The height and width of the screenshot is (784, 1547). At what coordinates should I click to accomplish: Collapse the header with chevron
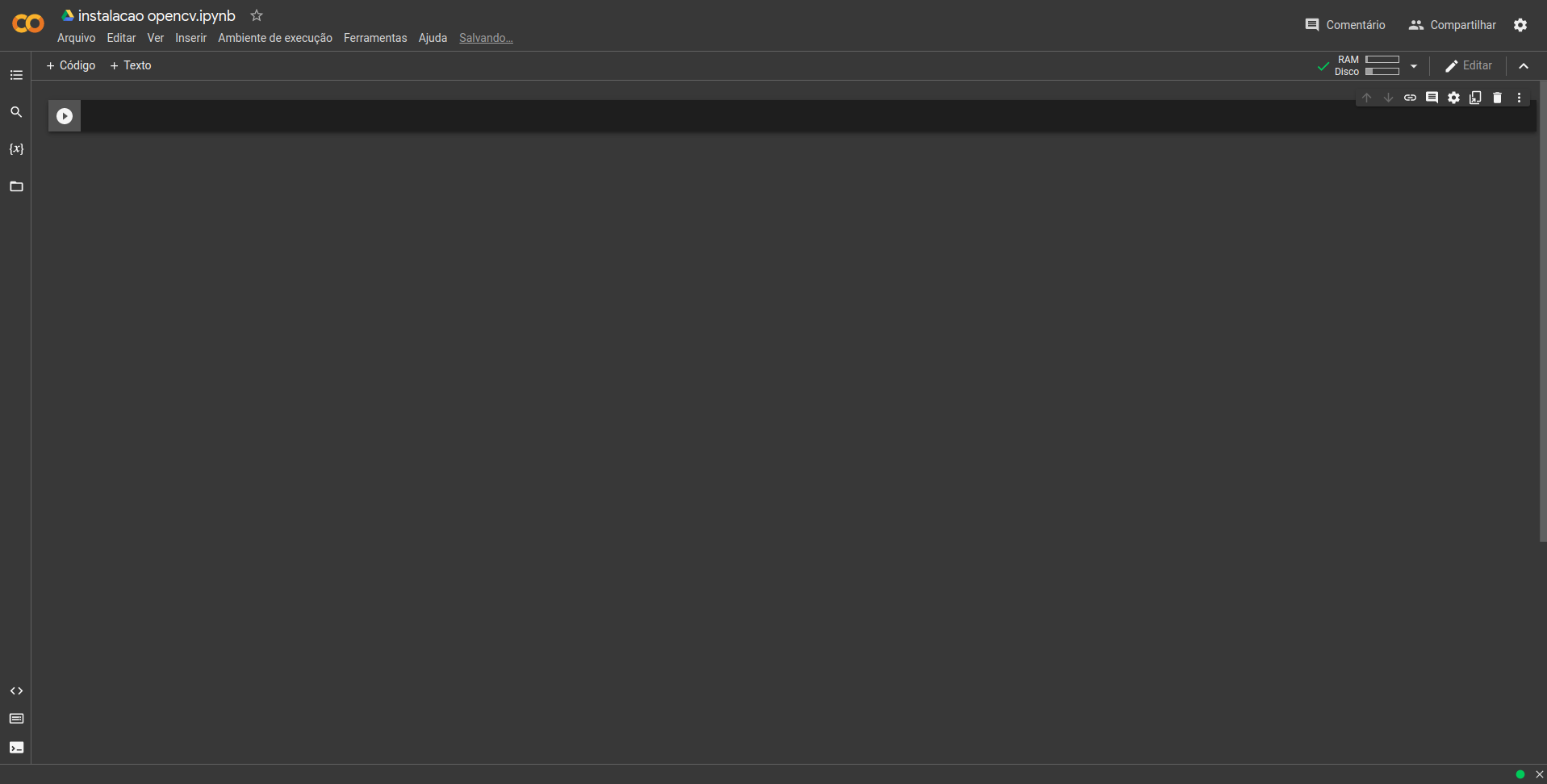click(x=1524, y=66)
